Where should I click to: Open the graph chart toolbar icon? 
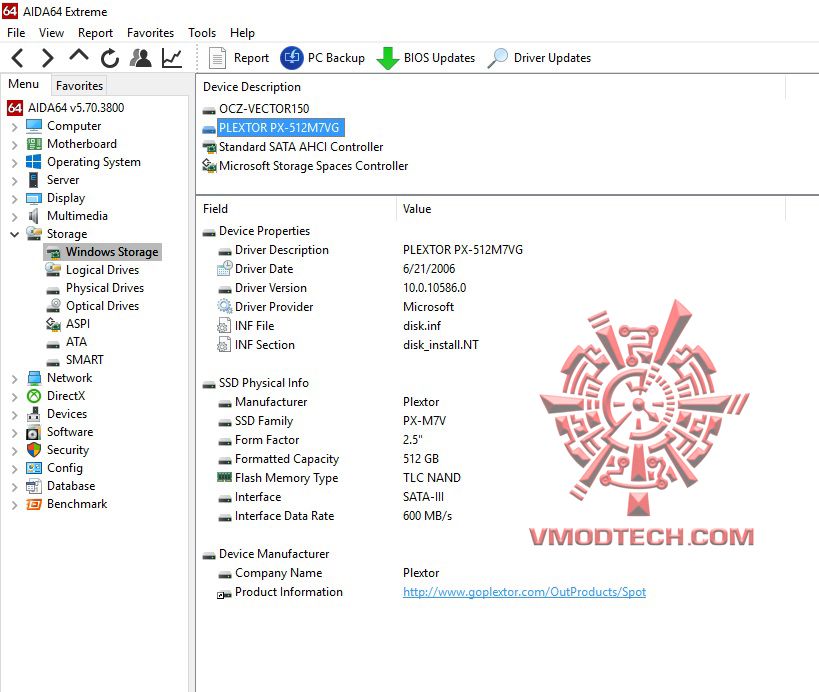coord(172,57)
